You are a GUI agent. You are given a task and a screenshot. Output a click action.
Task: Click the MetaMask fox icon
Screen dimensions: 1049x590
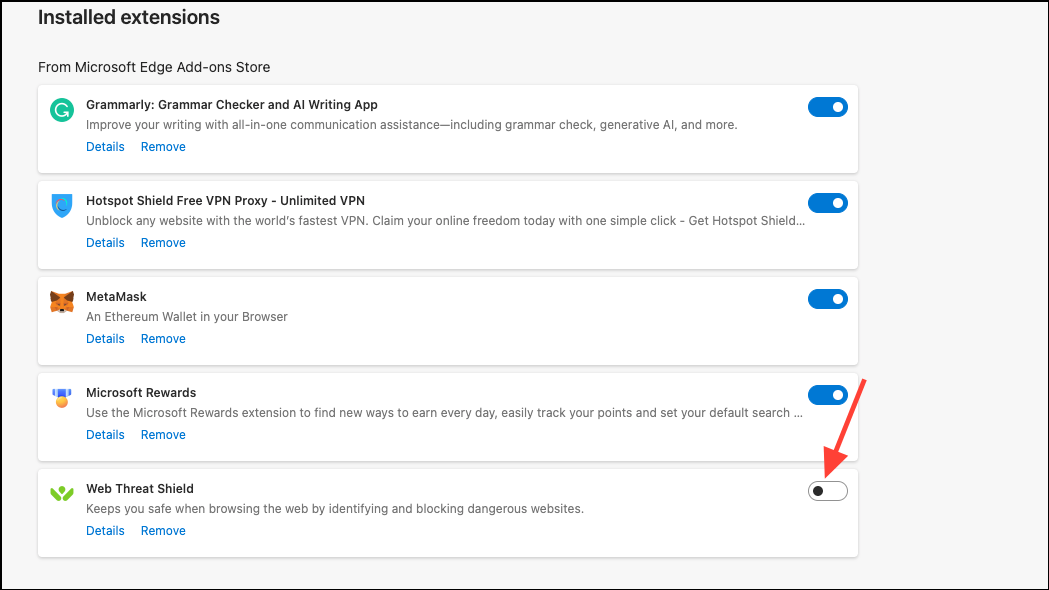pyautogui.click(x=62, y=302)
